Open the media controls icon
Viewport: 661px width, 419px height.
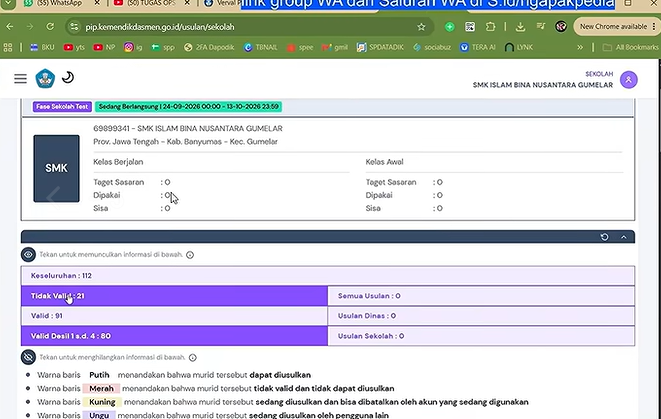[x=540, y=27]
